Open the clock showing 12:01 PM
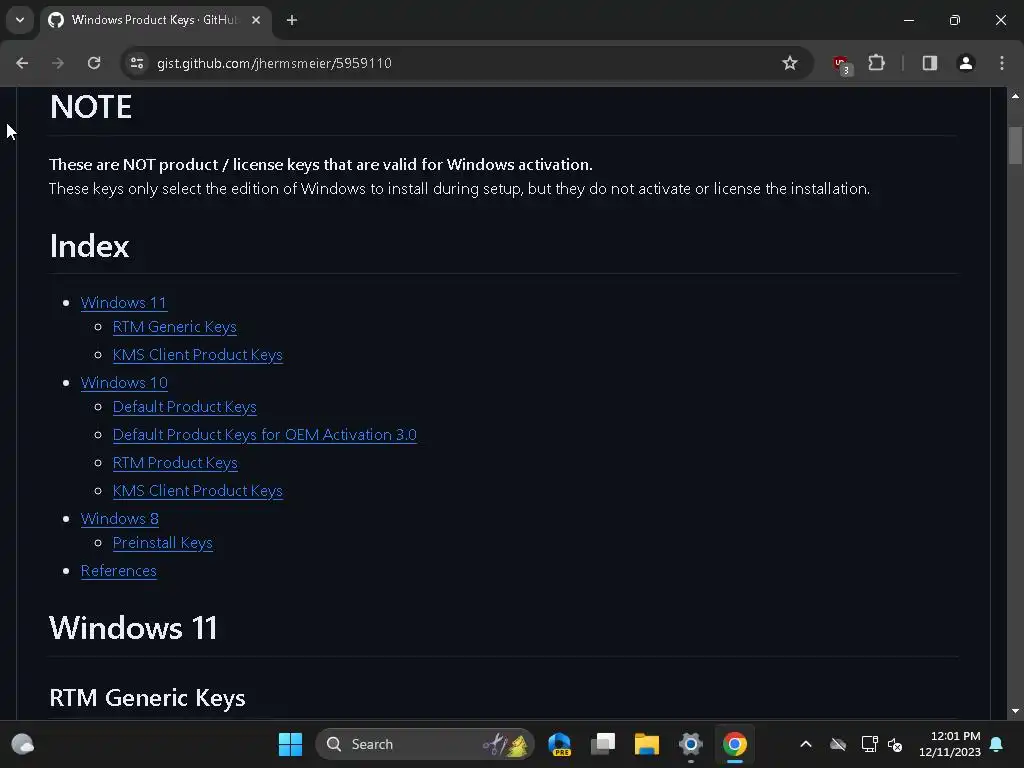The width and height of the screenshot is (1024, 768). 950,744
